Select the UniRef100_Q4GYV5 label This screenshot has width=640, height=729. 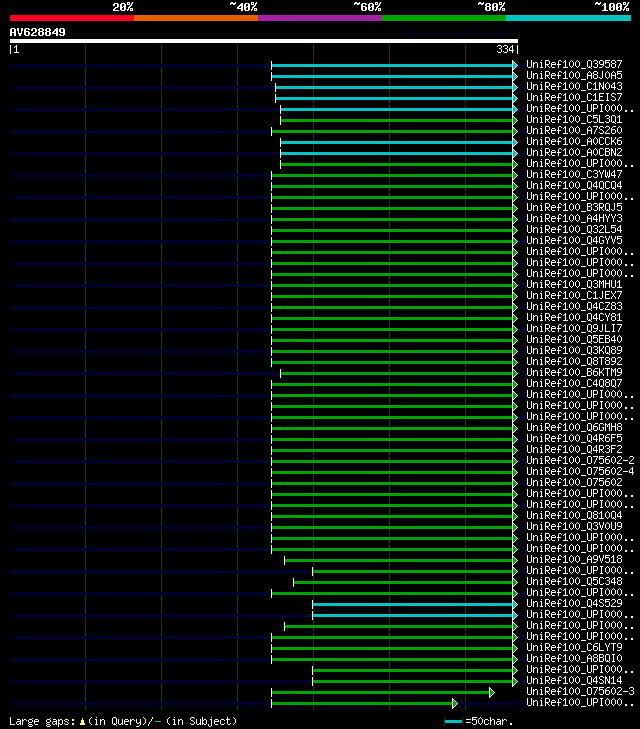point(574,240)
